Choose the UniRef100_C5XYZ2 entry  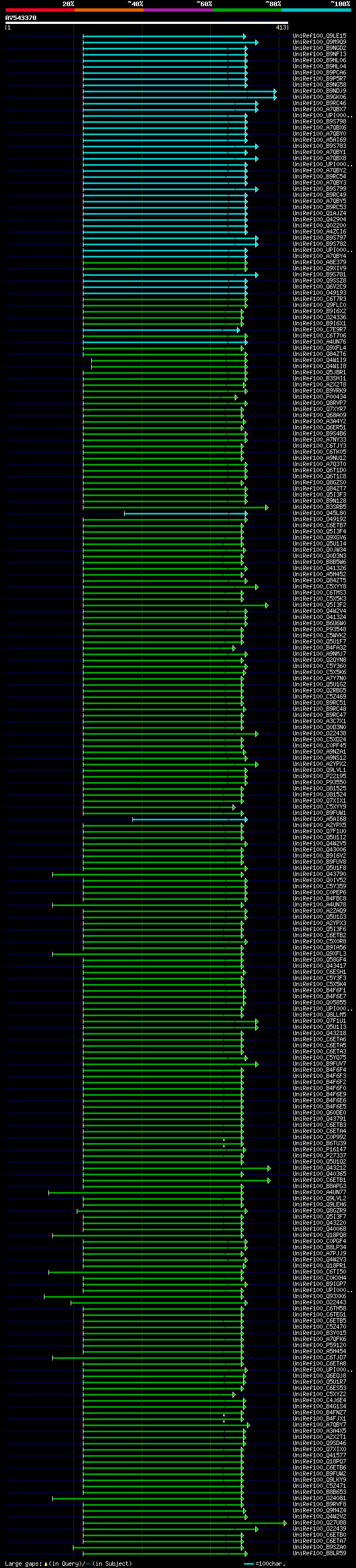coord(319,1394)
